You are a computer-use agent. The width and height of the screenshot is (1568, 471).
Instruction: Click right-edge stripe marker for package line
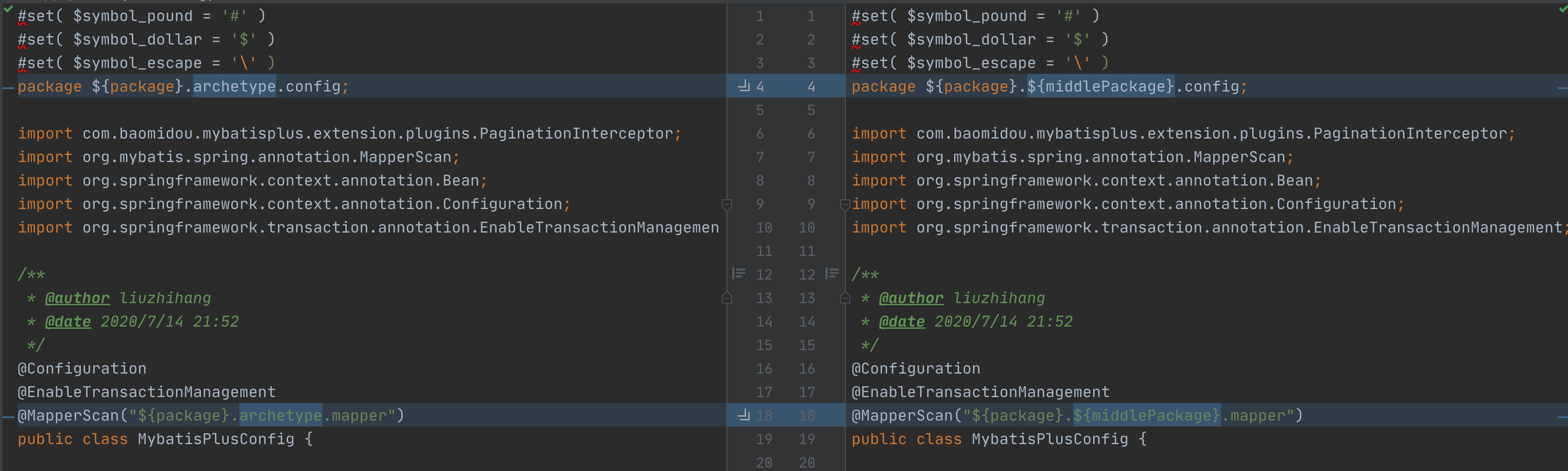point(1563,89)
